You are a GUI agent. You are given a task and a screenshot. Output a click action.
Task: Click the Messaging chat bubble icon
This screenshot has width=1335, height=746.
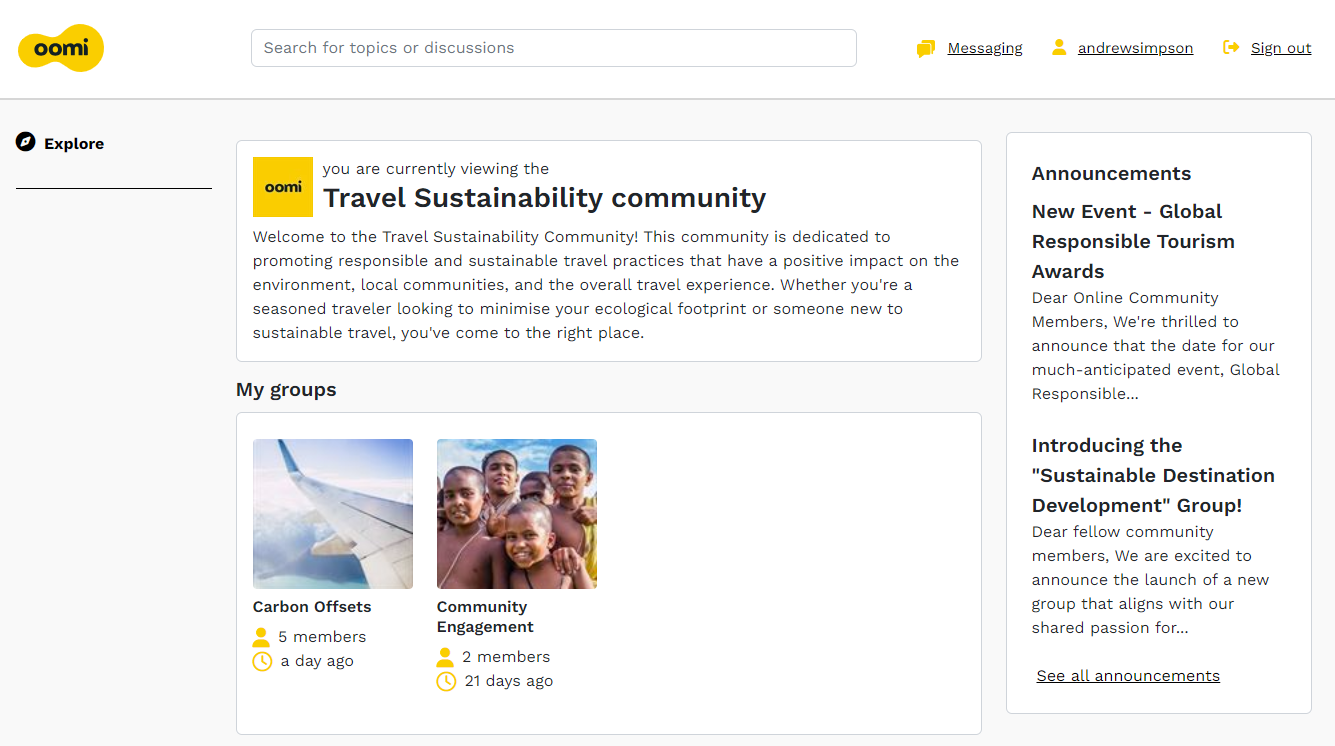coord(926,48)
